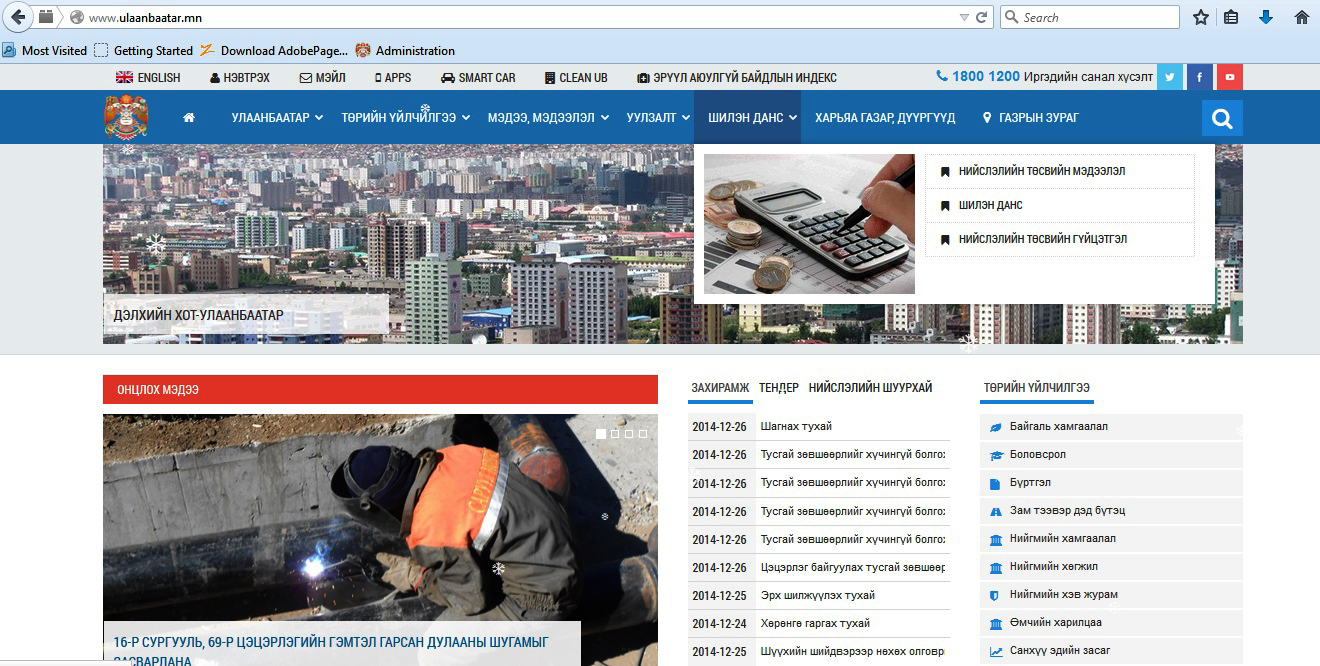Expand the МЭДЭЭ, МЭДЭЭЛЭЛ dropdown menu

pyautogui.click(x=547, y=118)
